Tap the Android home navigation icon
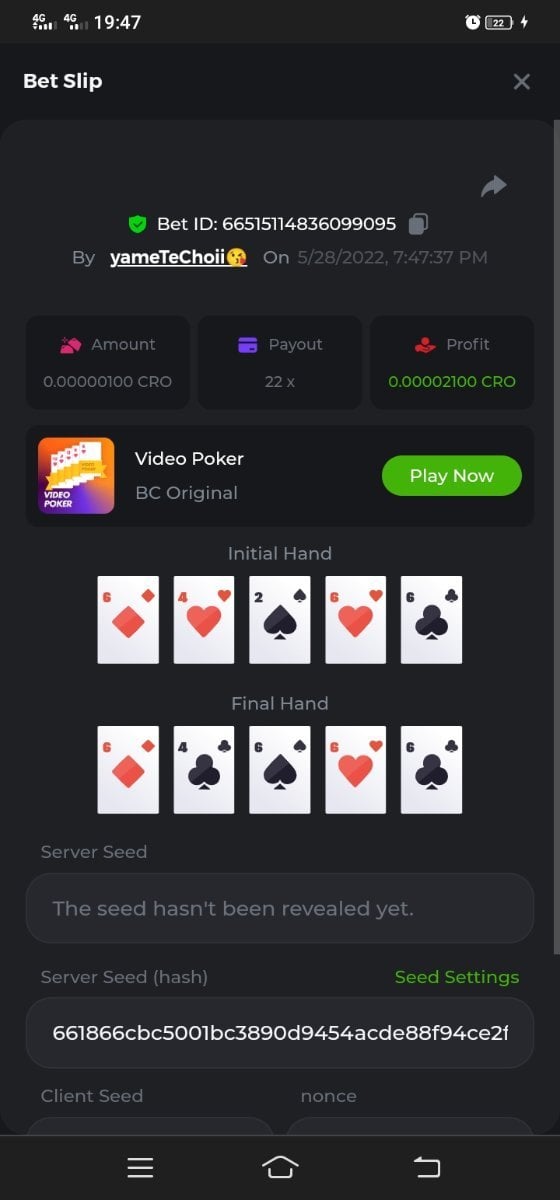560x1200 pixels. click(280, 1167)
